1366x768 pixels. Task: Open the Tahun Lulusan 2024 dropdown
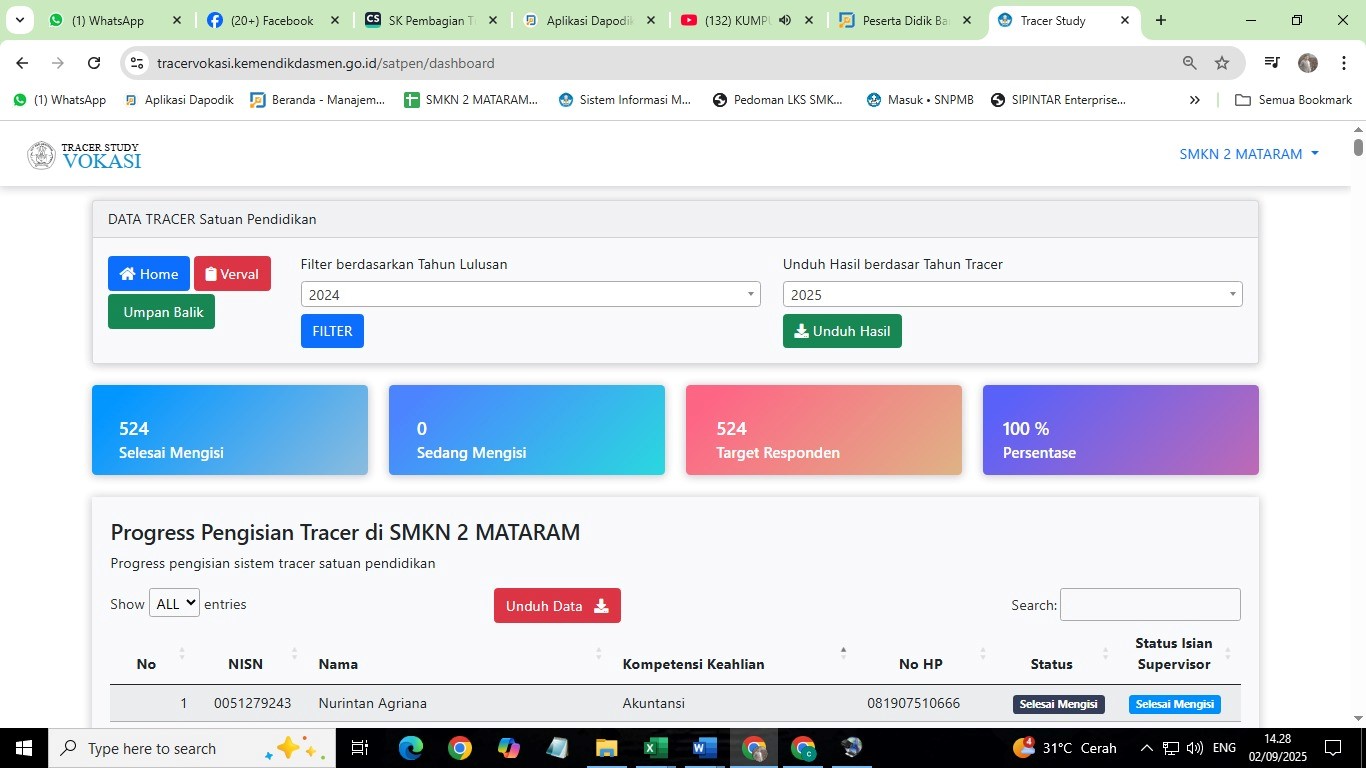pyautogui.click(x=530, y=294)
